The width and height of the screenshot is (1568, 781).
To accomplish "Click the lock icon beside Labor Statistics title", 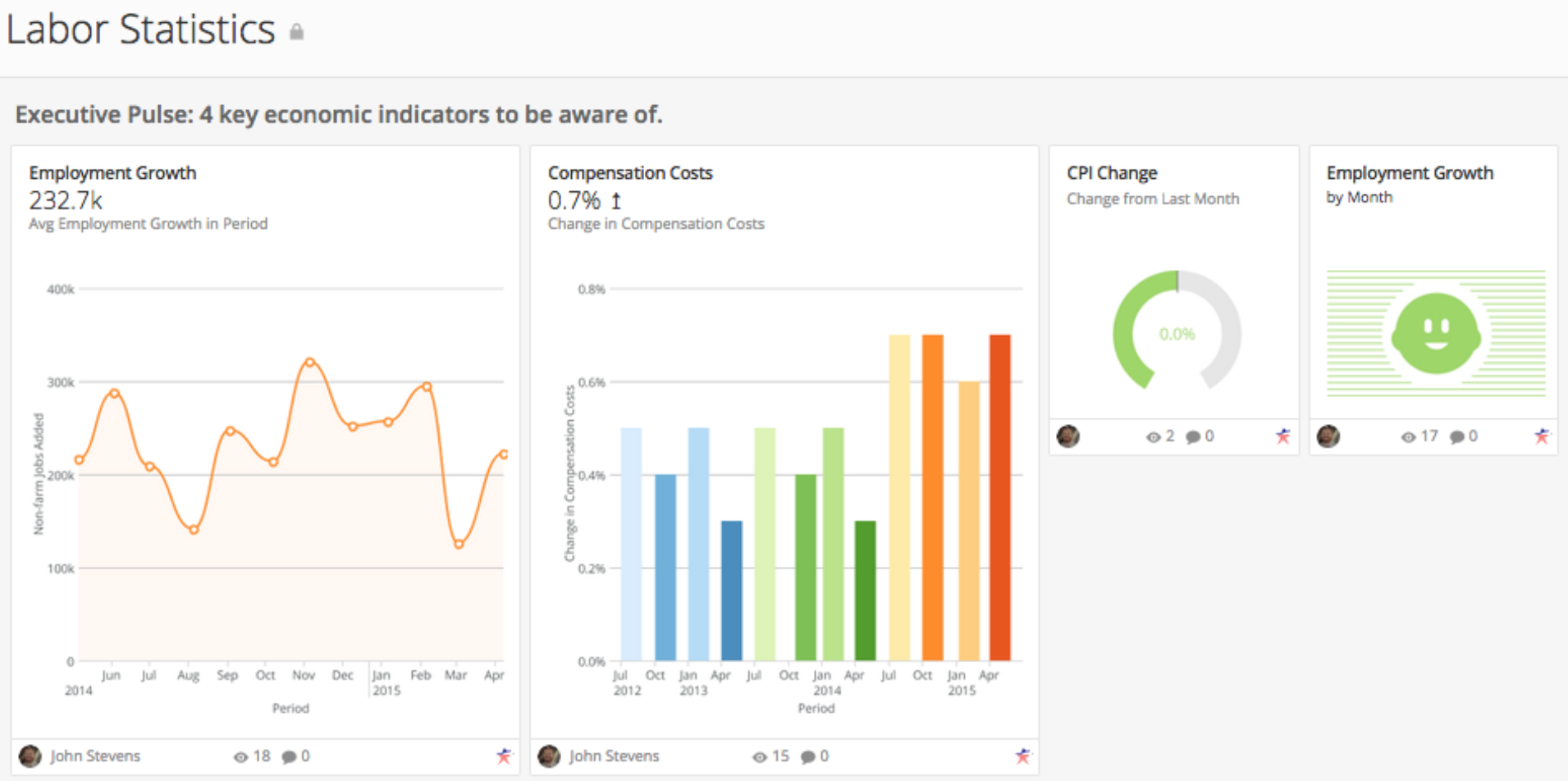I will click(297, 30).
